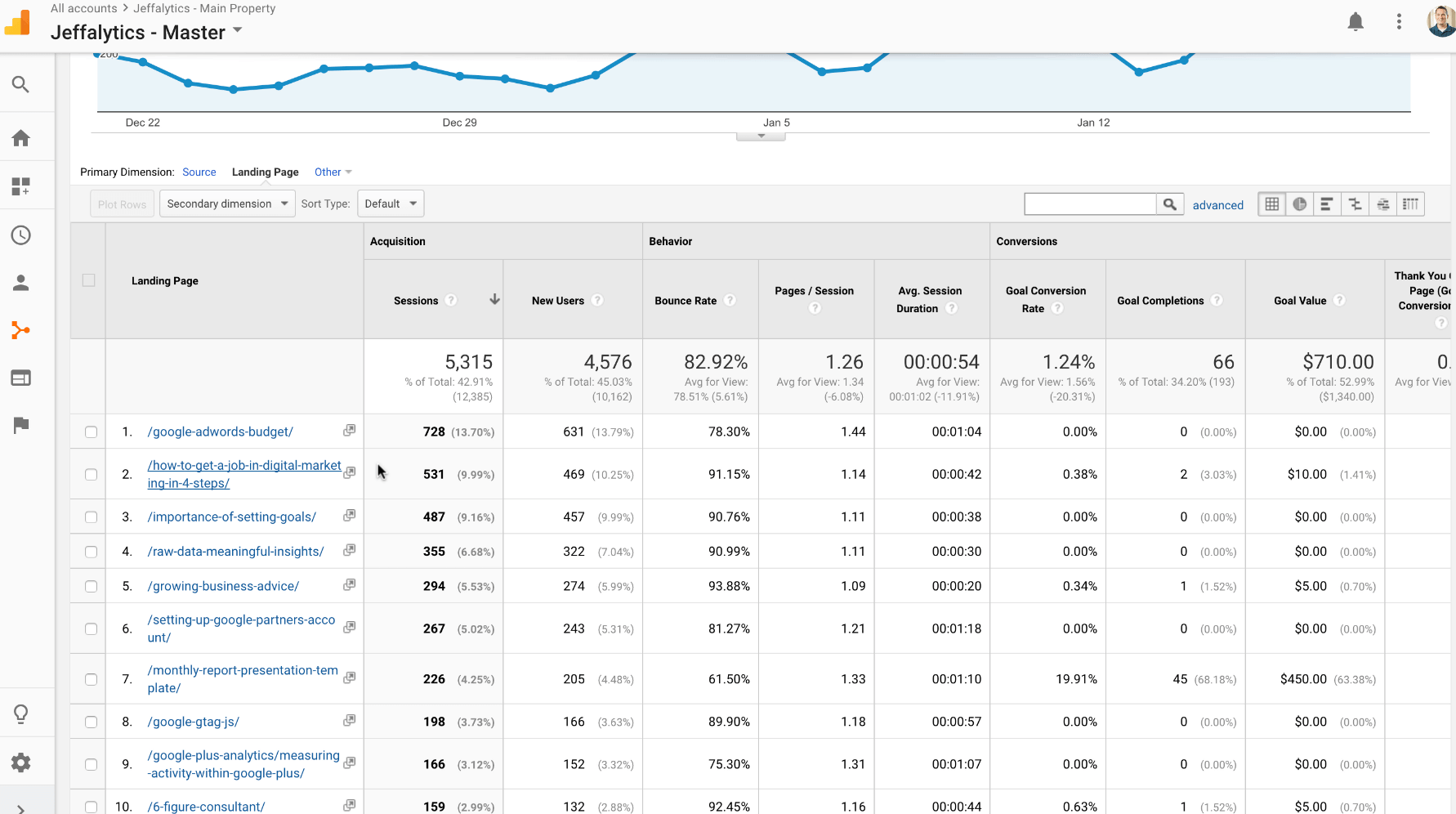Sort table by Goal Completions column
1456x814 pixels.
(1160, 301)
